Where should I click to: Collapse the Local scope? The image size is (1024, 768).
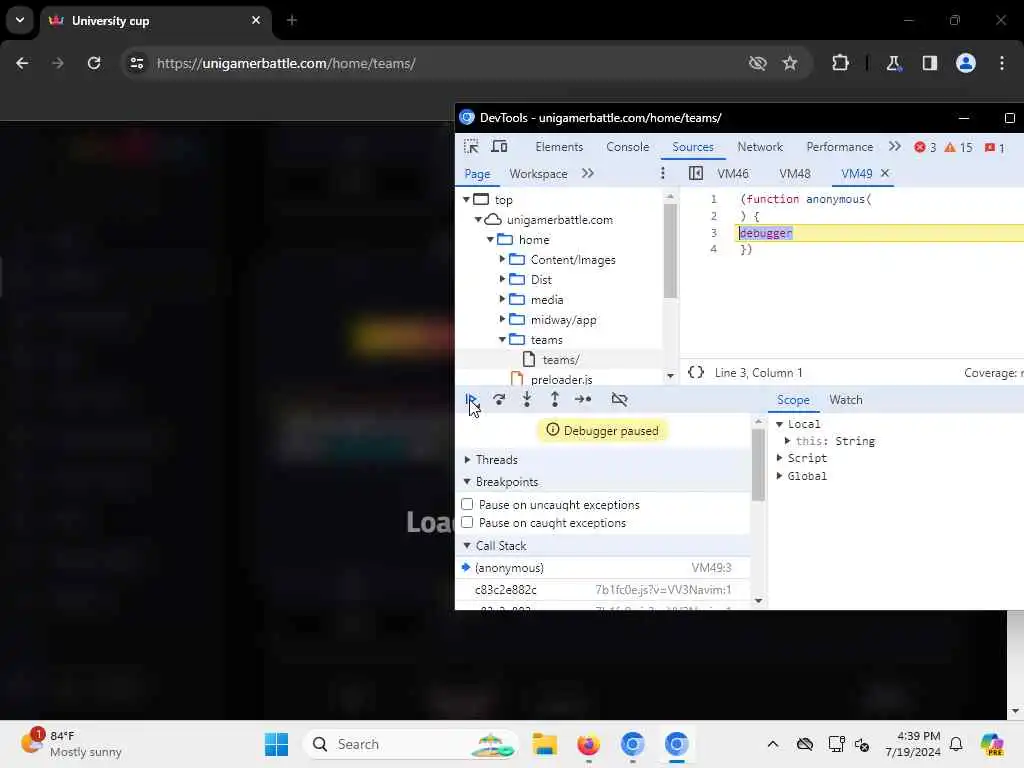tap(779, 424)
